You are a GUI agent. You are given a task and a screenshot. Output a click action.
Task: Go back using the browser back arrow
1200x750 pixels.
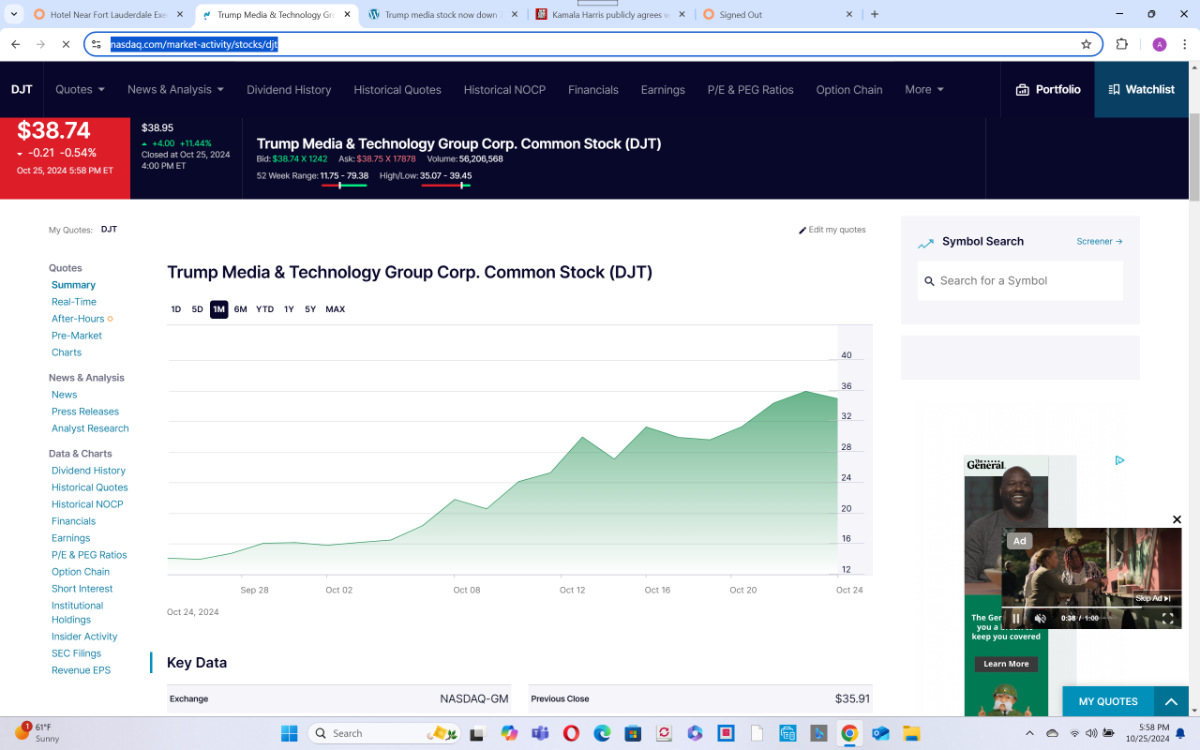(x=16, y=44)
